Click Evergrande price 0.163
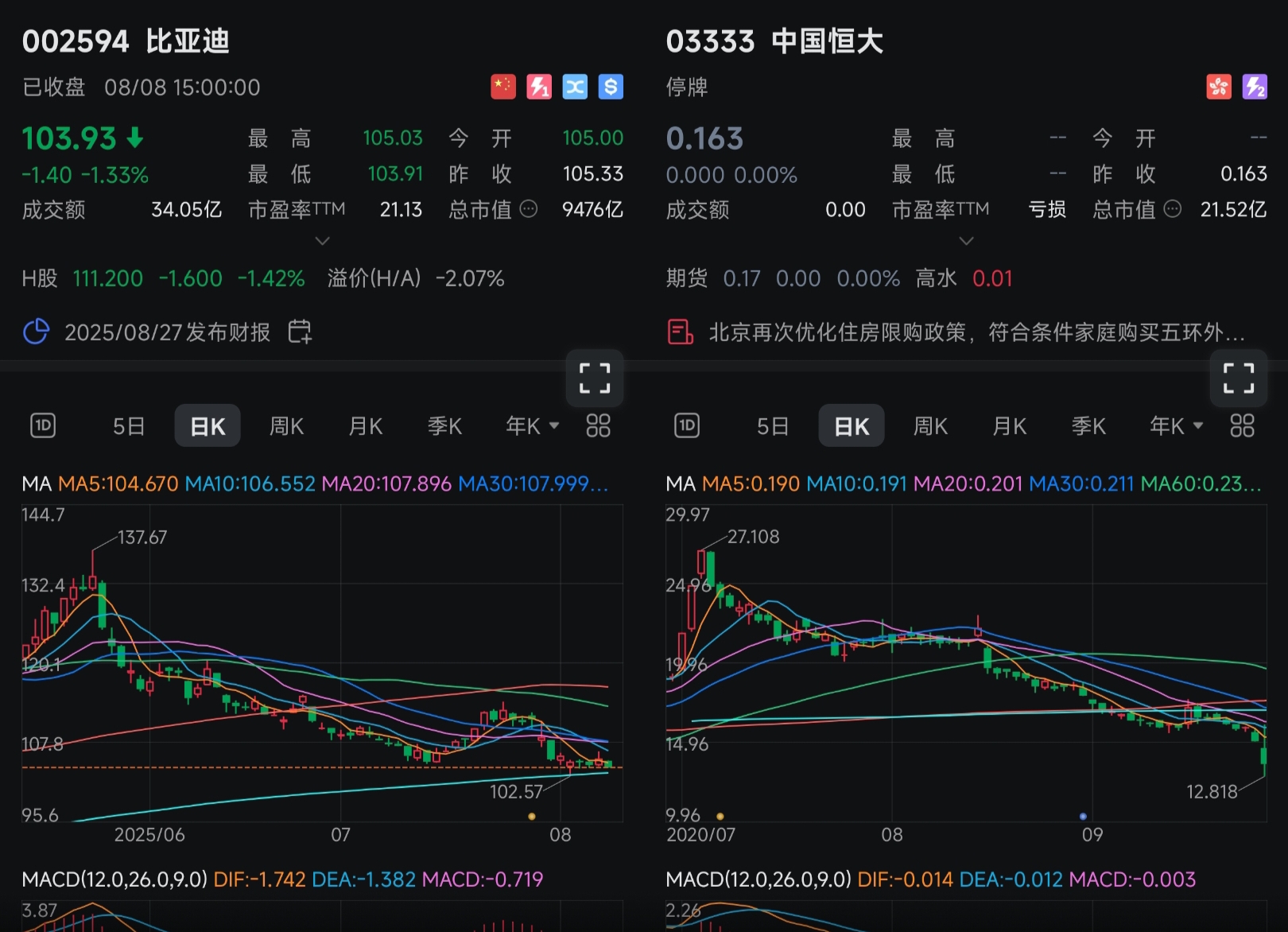Screen dimensions: 1288x932 click(x=704, y=138)
